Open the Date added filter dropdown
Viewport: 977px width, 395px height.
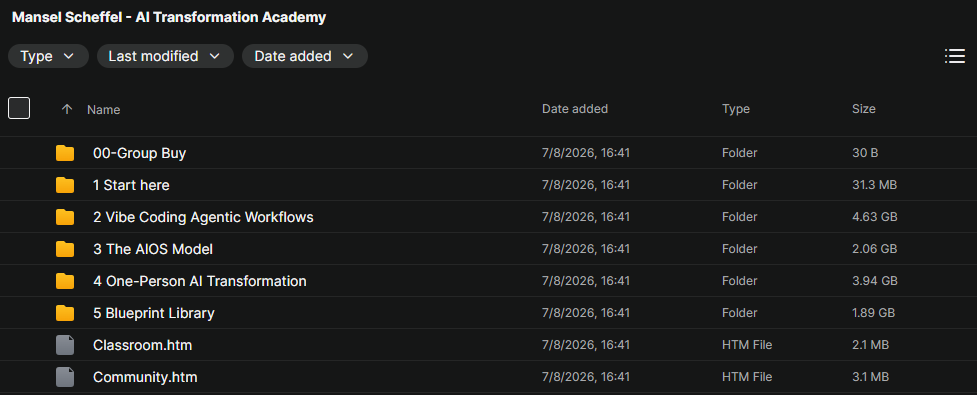[x=305, y=56]
